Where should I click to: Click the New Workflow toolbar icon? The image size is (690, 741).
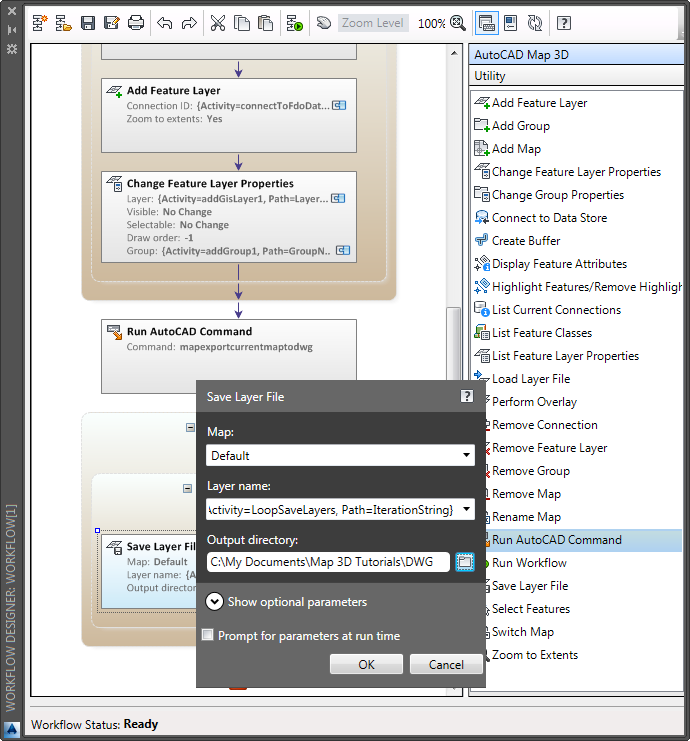[40, 23]
